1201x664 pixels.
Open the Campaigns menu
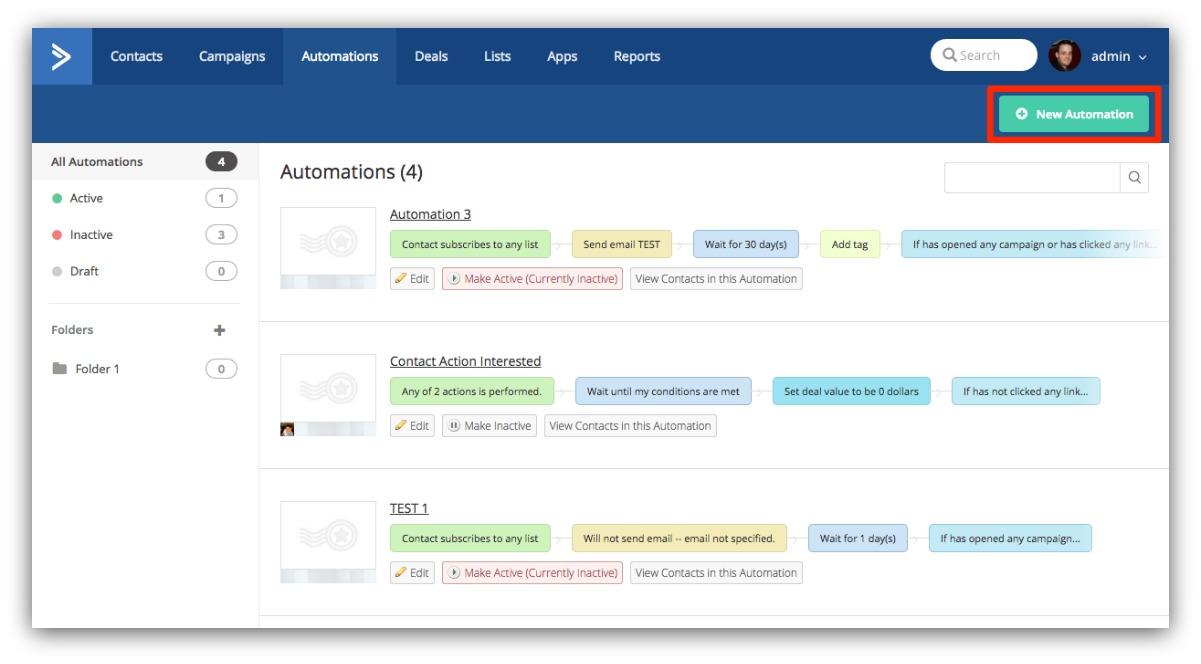[232, 56]
